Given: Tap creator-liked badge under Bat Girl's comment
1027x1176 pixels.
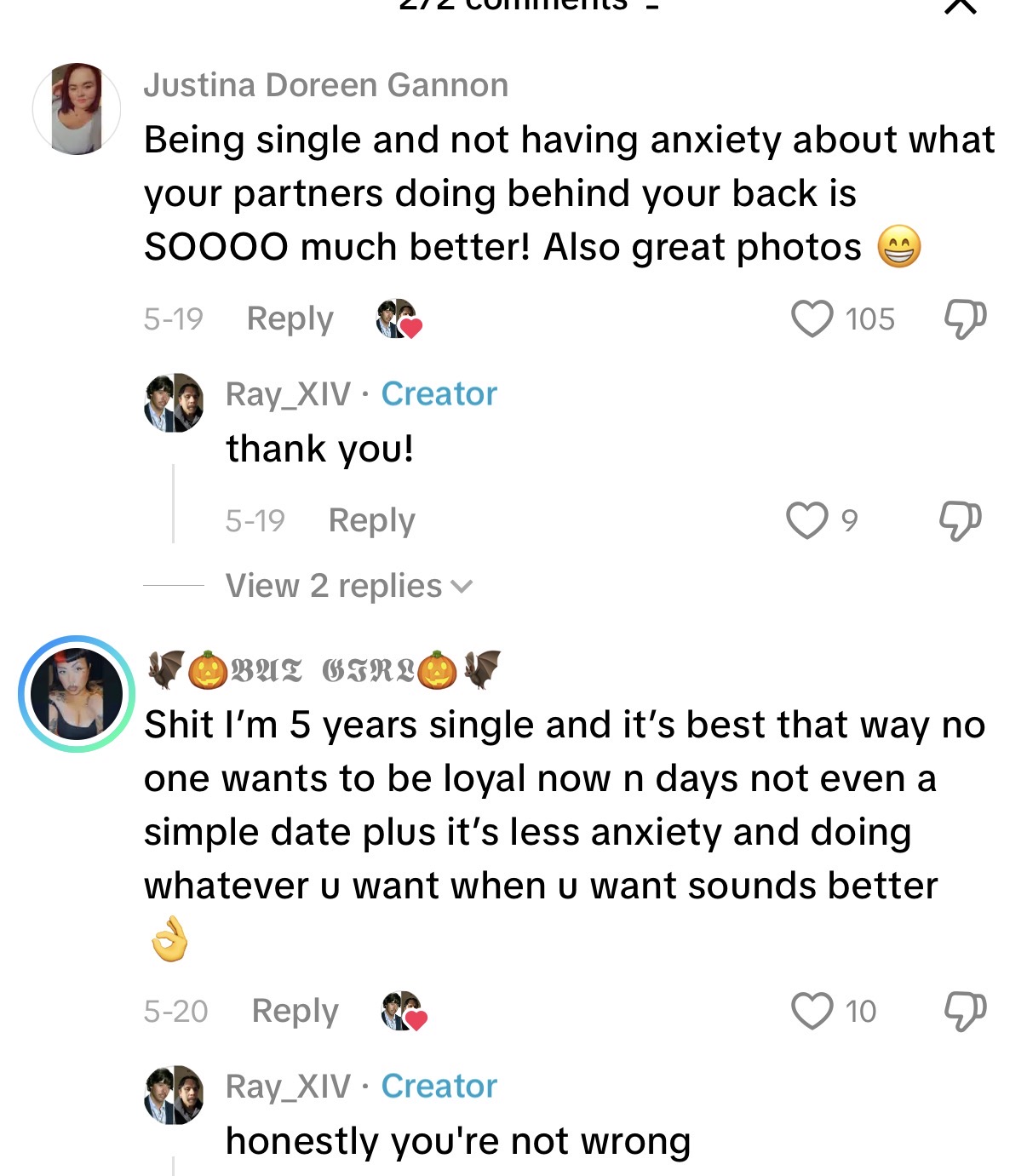Looking at the screenshot, I should coord(404,1012).
